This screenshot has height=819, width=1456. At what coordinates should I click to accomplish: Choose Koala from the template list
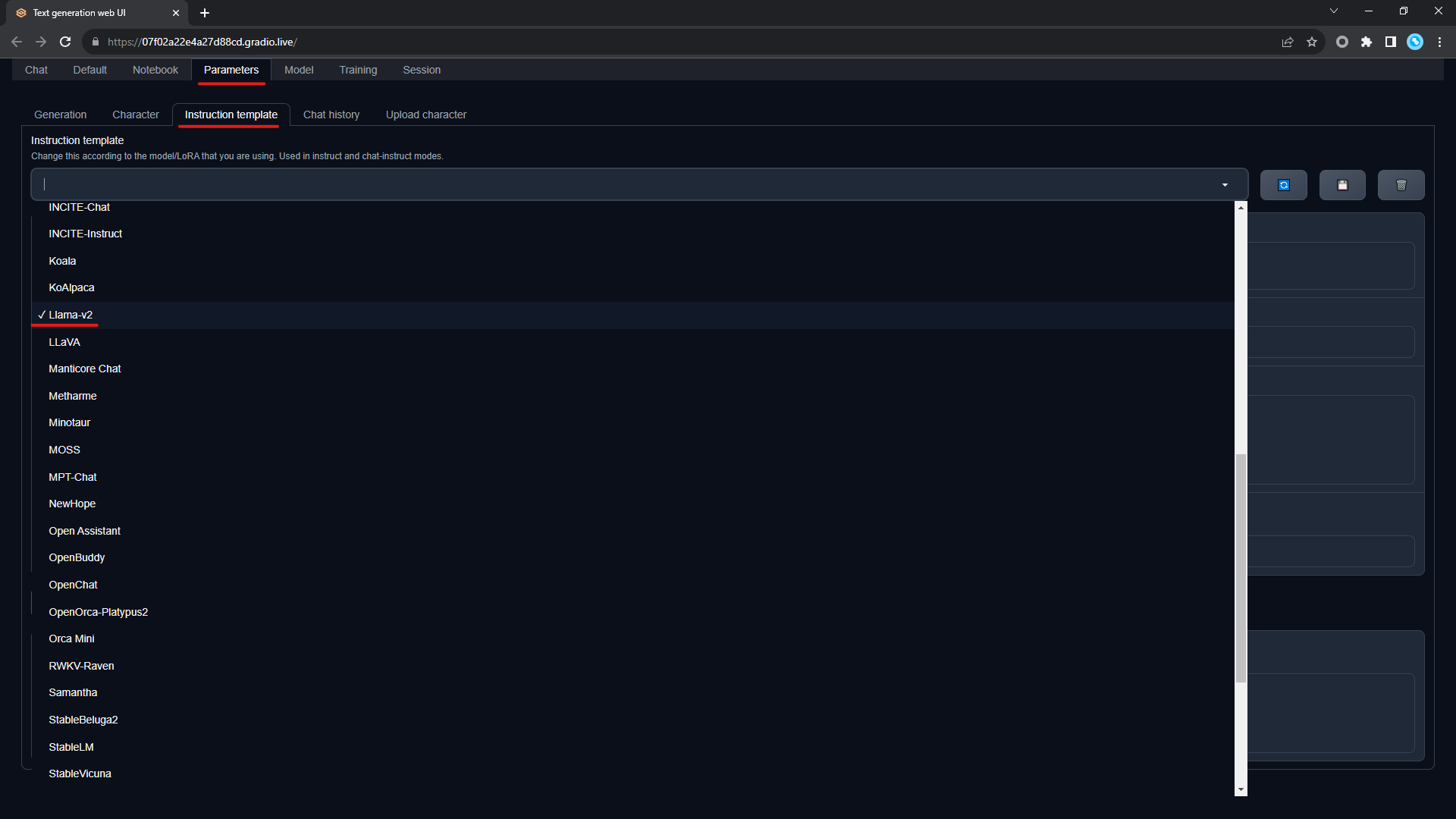(62, 261)
